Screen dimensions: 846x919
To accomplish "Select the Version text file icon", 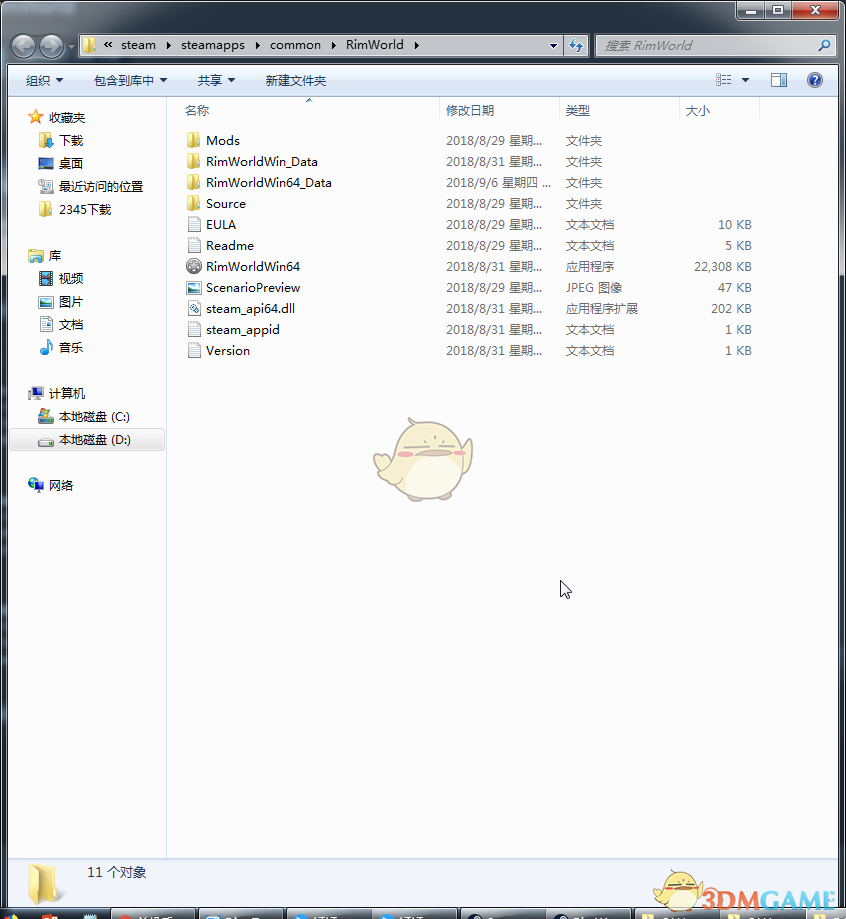I will tap(193, 350).
